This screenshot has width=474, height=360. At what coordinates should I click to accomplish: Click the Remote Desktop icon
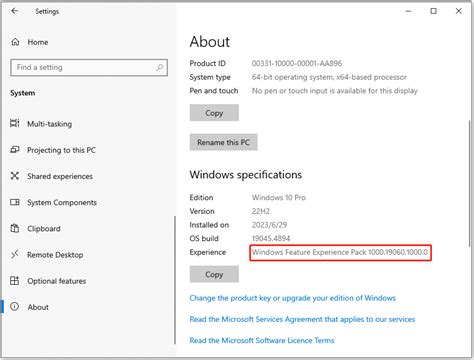15,255
